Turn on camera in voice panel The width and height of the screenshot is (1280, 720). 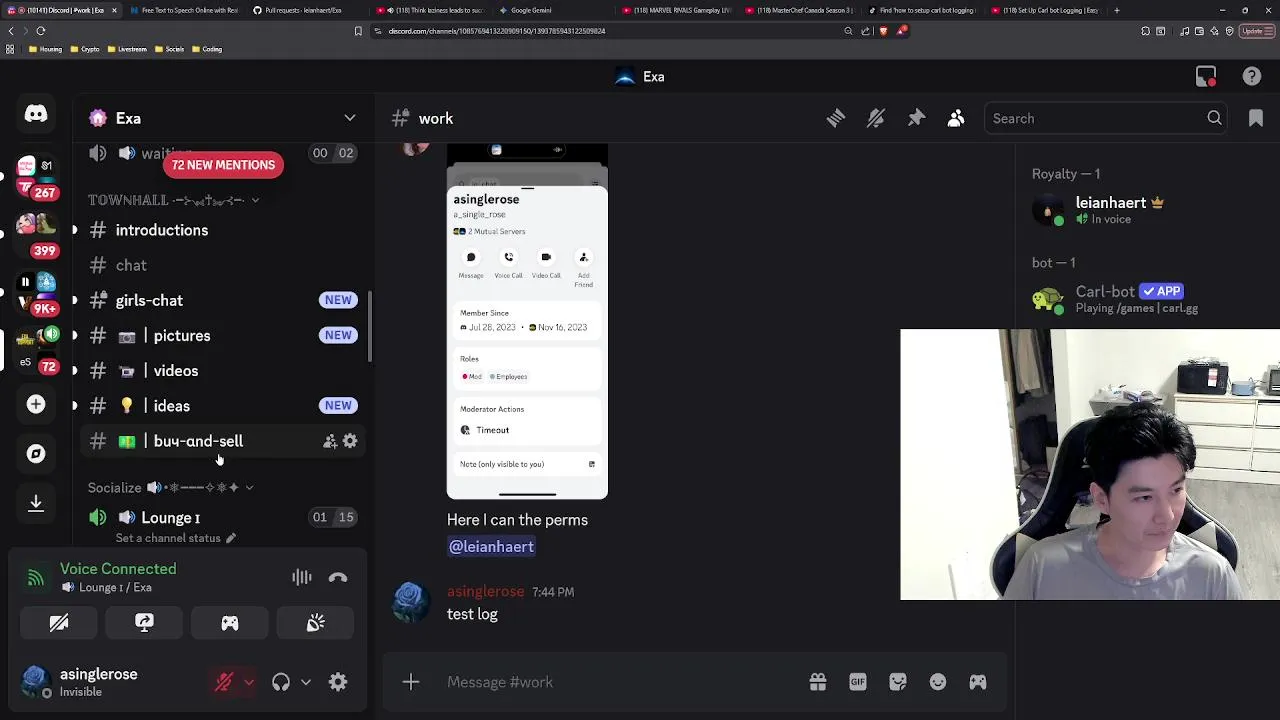[59, 623]
